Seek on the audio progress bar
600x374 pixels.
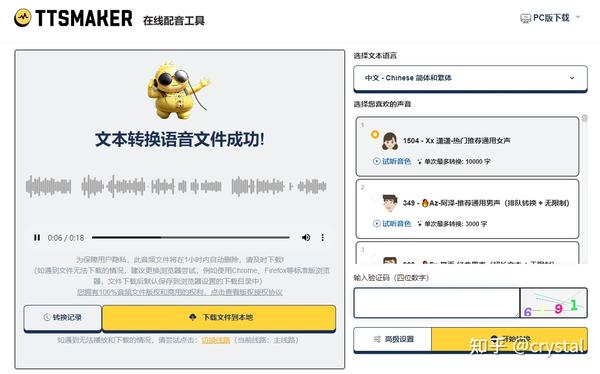pyautogui.click(x=191, y=237)
